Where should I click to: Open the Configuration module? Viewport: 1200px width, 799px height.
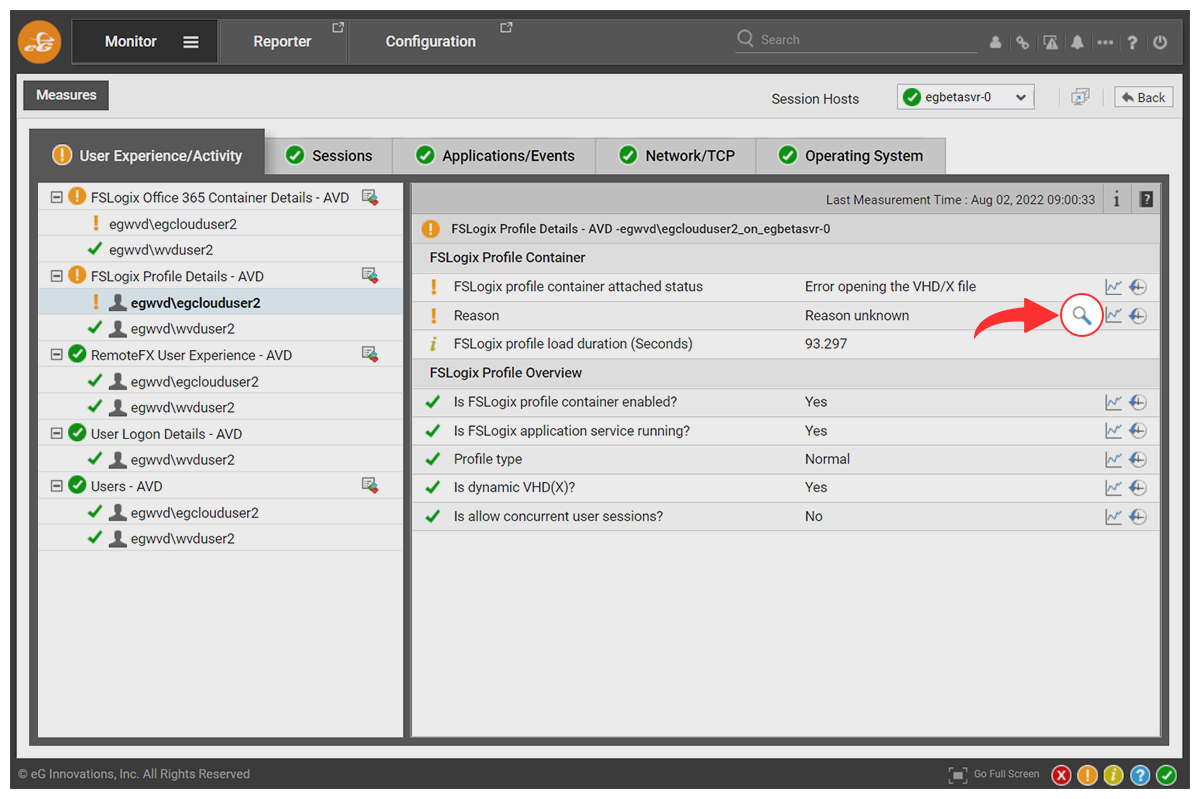coord(431,42)
